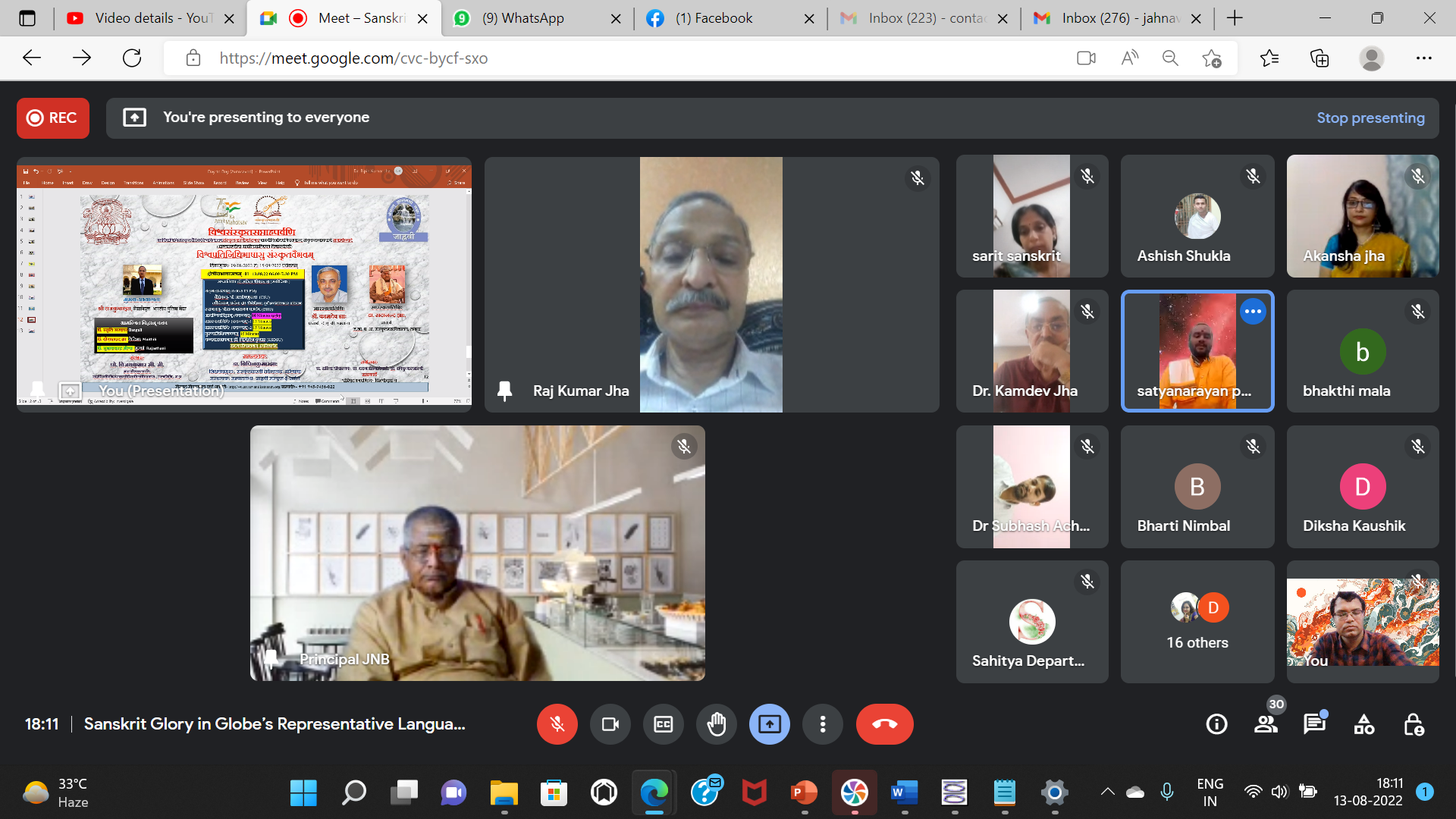Expand the 16 others participant tile
The height and width of the screenshot is (819, 1456).
[1197, 622]
